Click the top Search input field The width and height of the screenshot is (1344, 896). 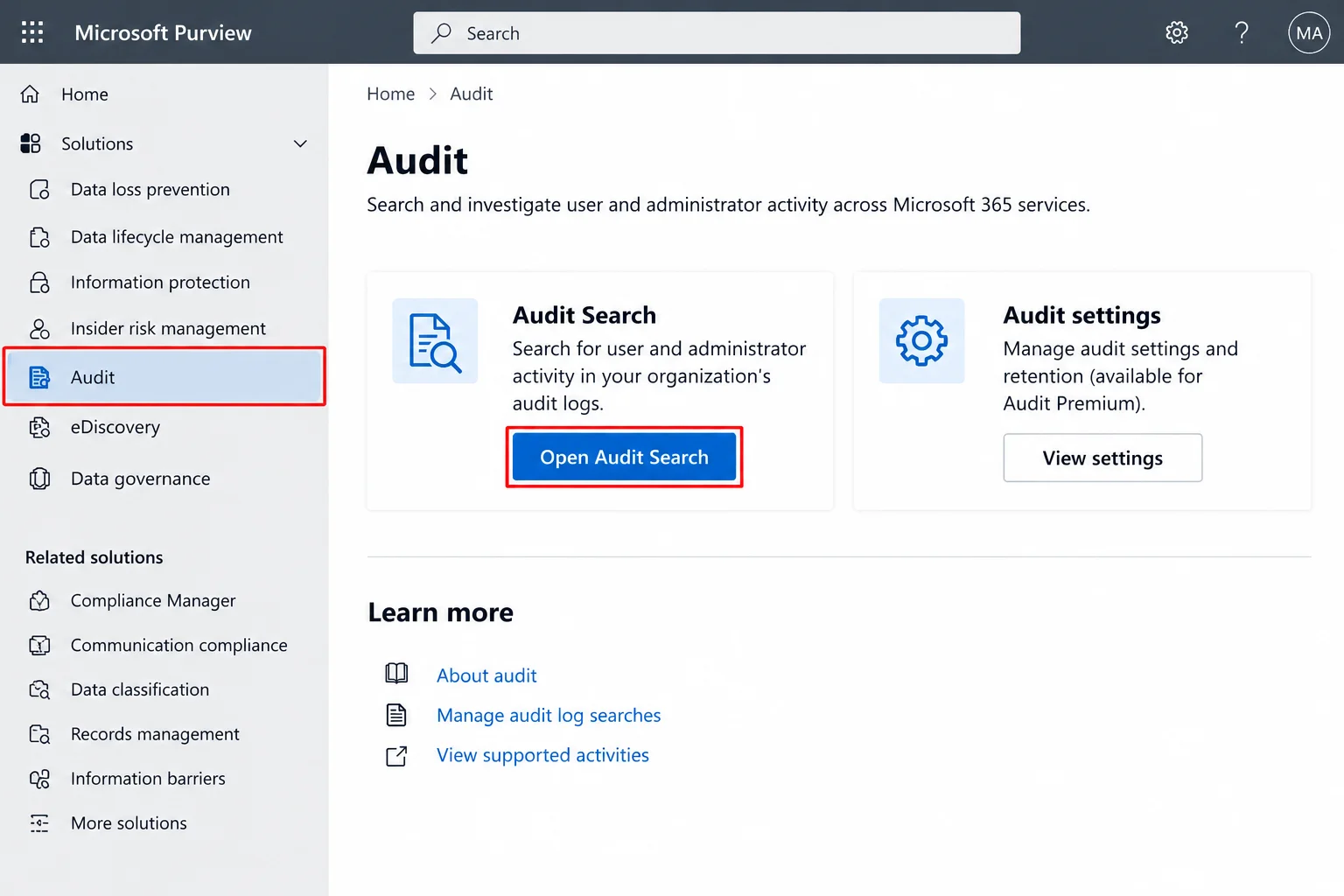click(717, 33)
